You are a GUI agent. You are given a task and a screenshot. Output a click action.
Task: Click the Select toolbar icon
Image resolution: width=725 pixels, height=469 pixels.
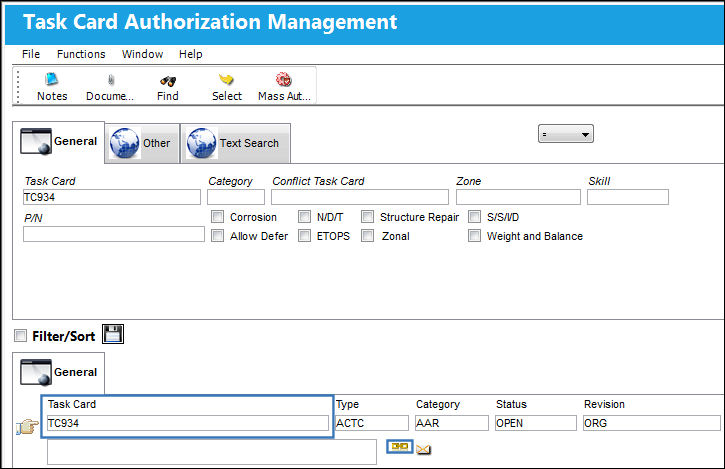pyautogui.click(x=226, y=80)
